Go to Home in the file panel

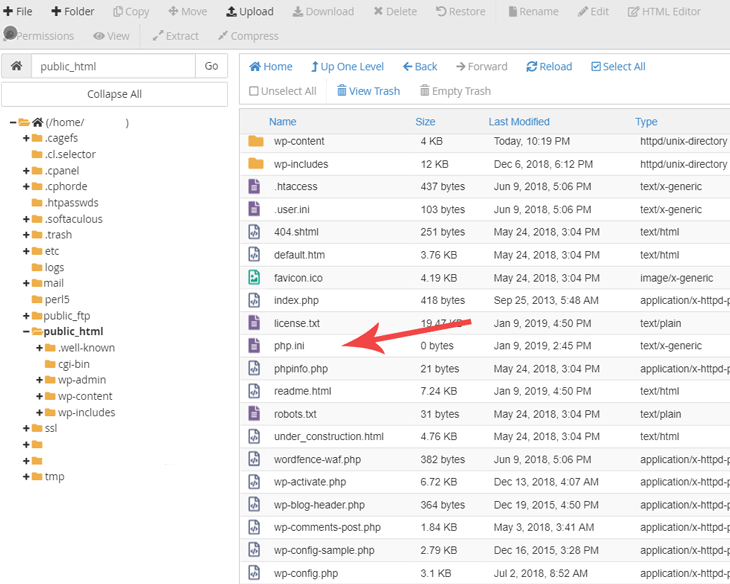271,67
